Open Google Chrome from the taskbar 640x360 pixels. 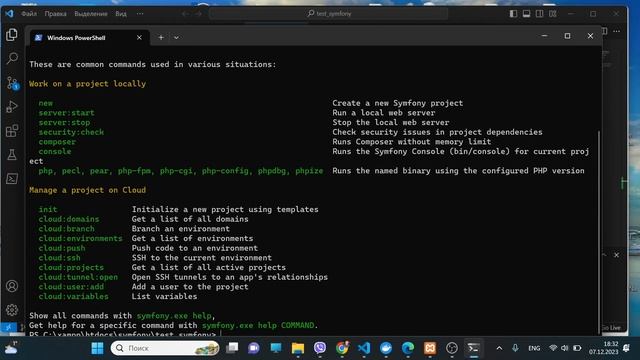342,348
